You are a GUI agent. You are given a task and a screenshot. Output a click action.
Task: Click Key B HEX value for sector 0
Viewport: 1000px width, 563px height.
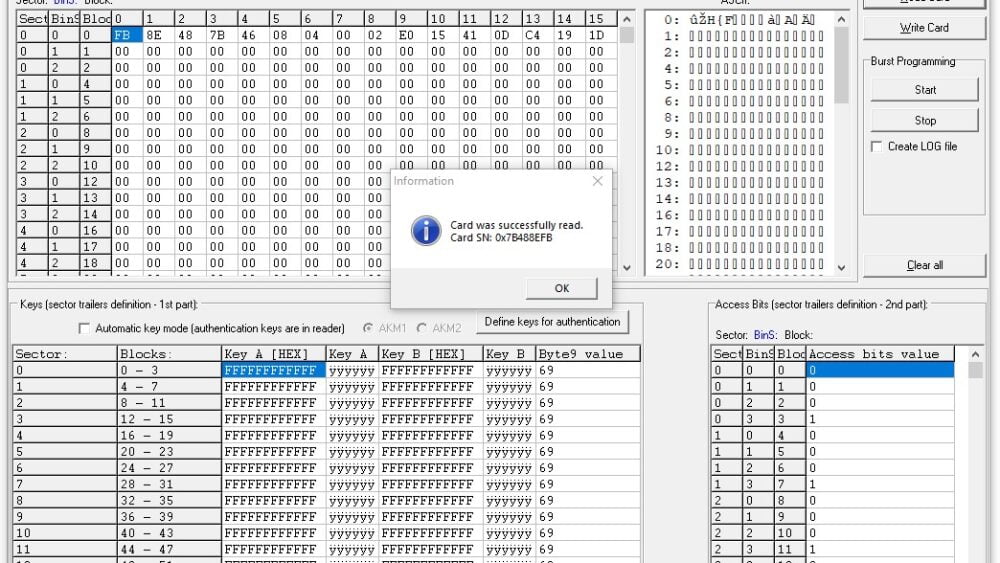pyautogui.click(x=430, y=370)
